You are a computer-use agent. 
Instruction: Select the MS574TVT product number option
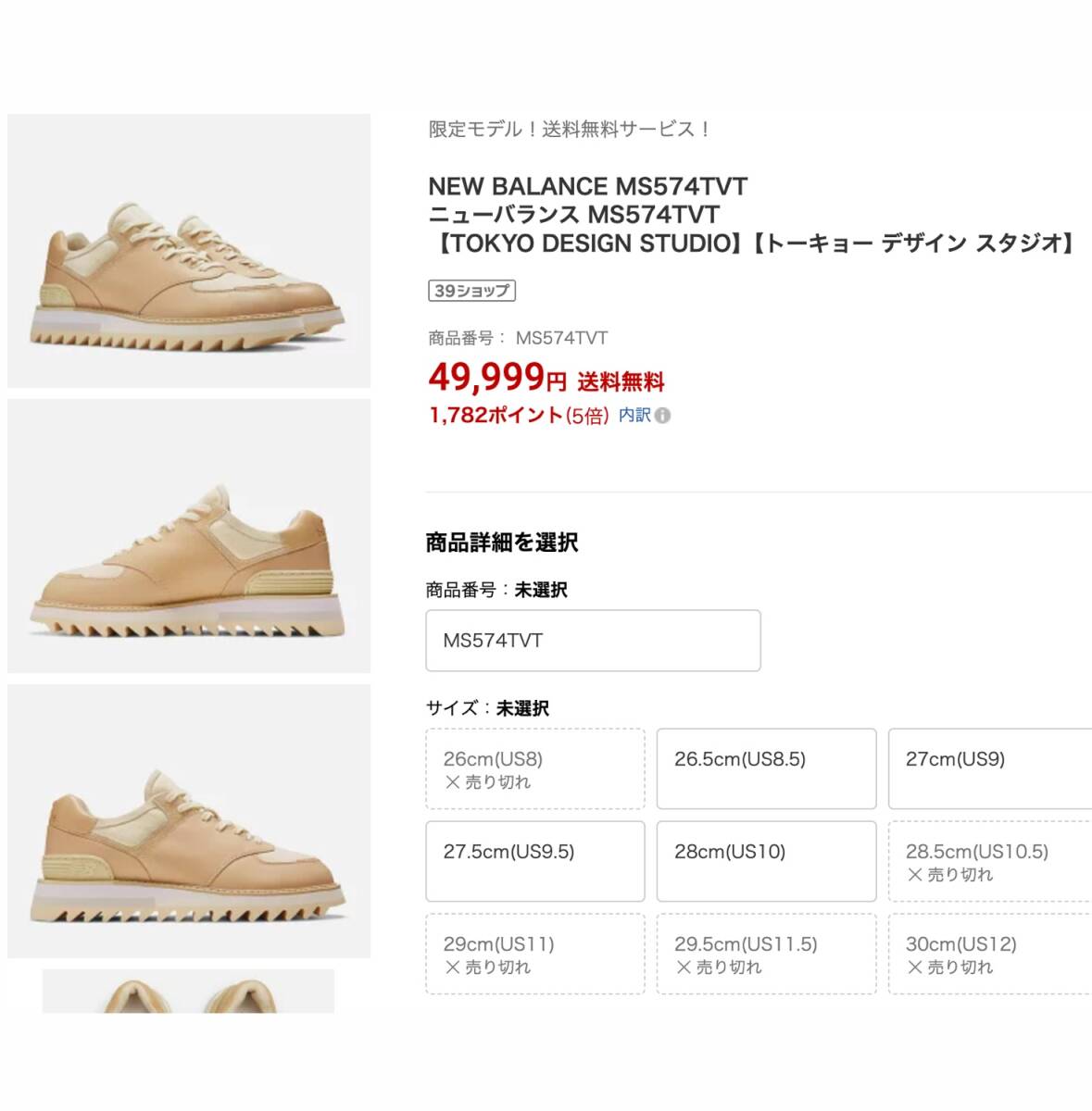(593, 641)
